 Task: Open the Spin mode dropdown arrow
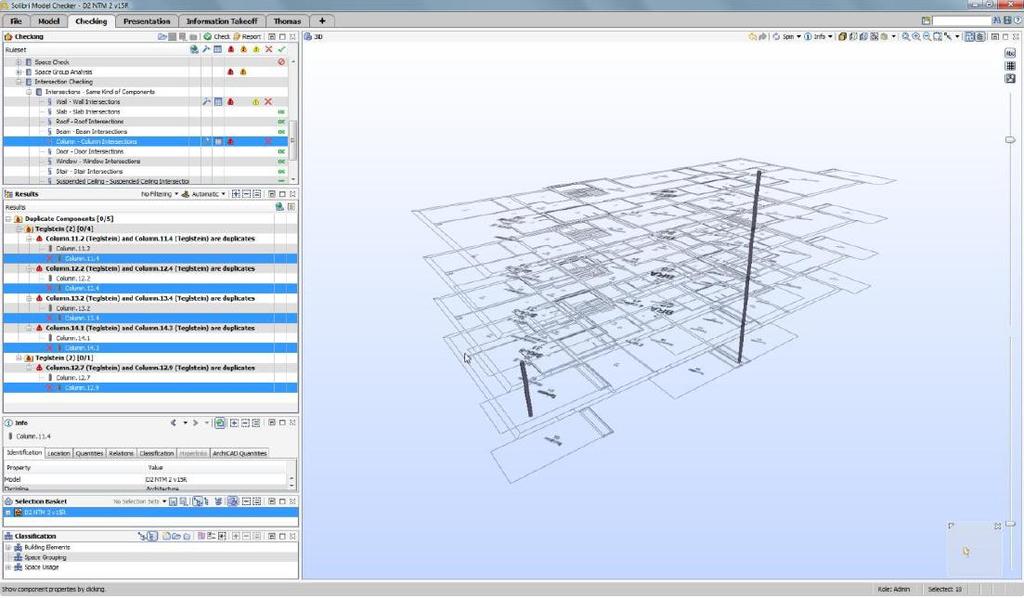(x=798, y=37)
